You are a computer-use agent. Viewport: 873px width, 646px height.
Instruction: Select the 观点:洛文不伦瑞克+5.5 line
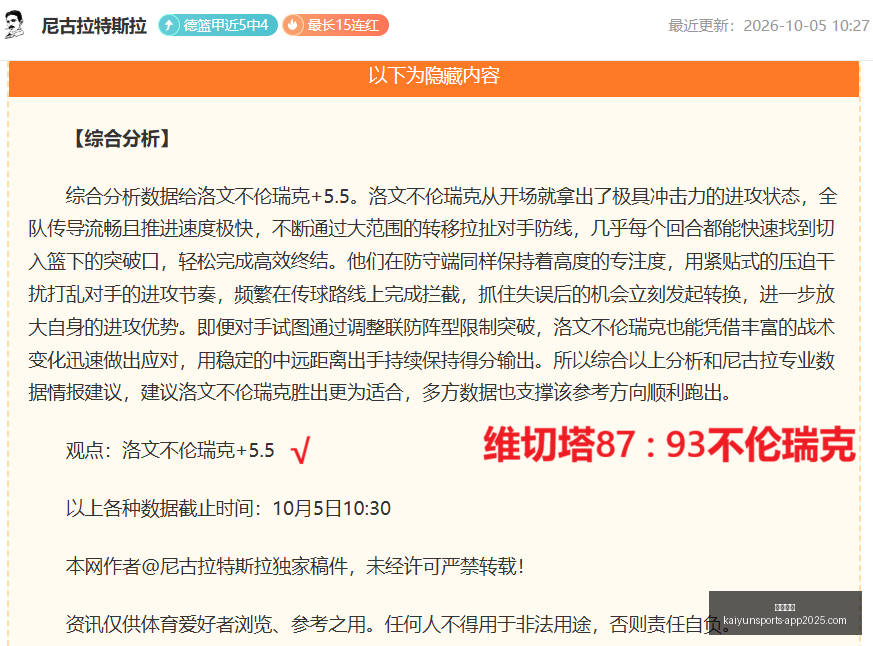170,450
